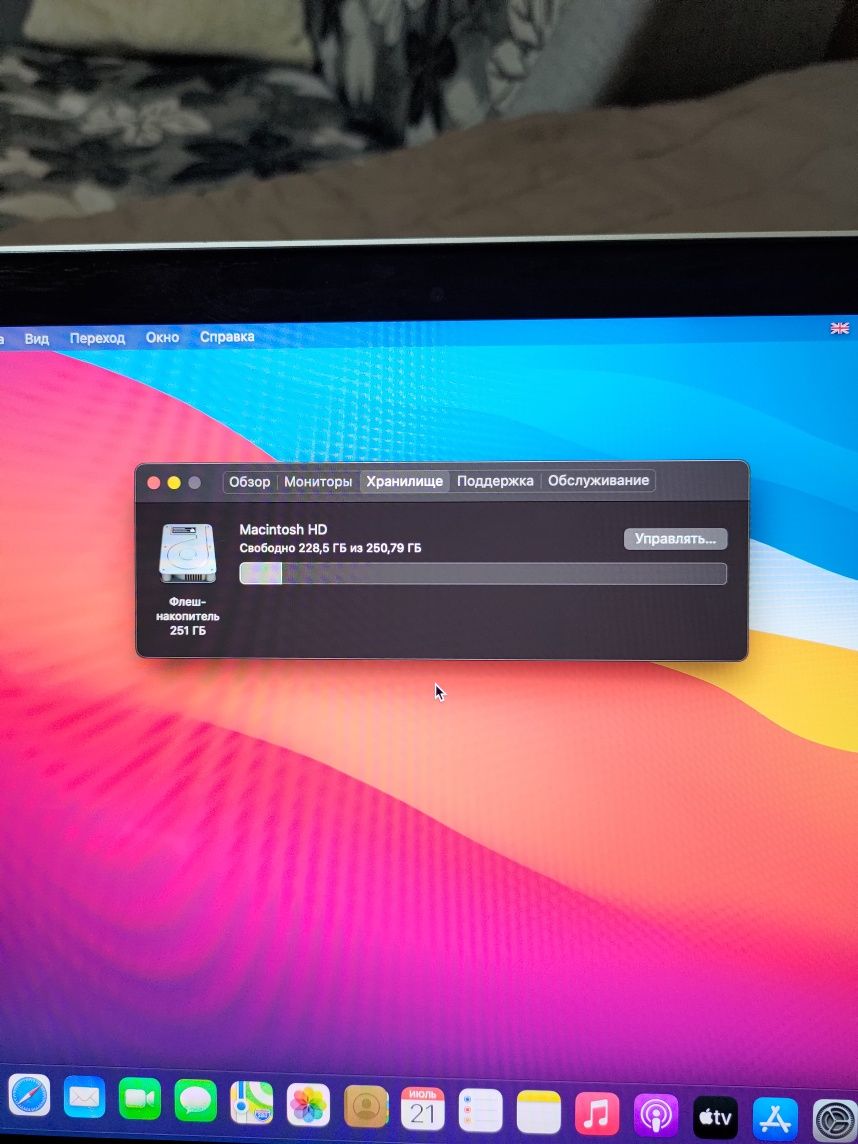Open the Обслуживание tab
This screenshot has height=1144, width=858.
click(x=598, y=481)
